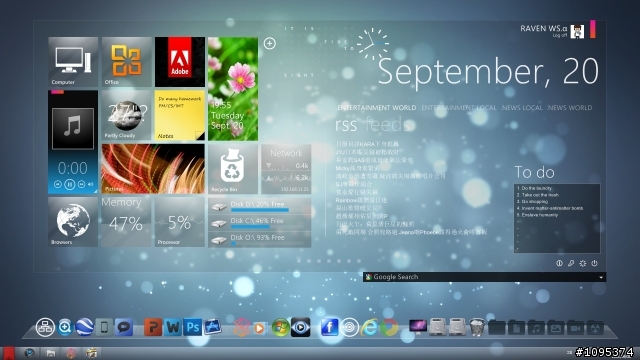
Task: Select the ENTERTAINMENT WORLD feed tab
Action: (x=376, y=108)
